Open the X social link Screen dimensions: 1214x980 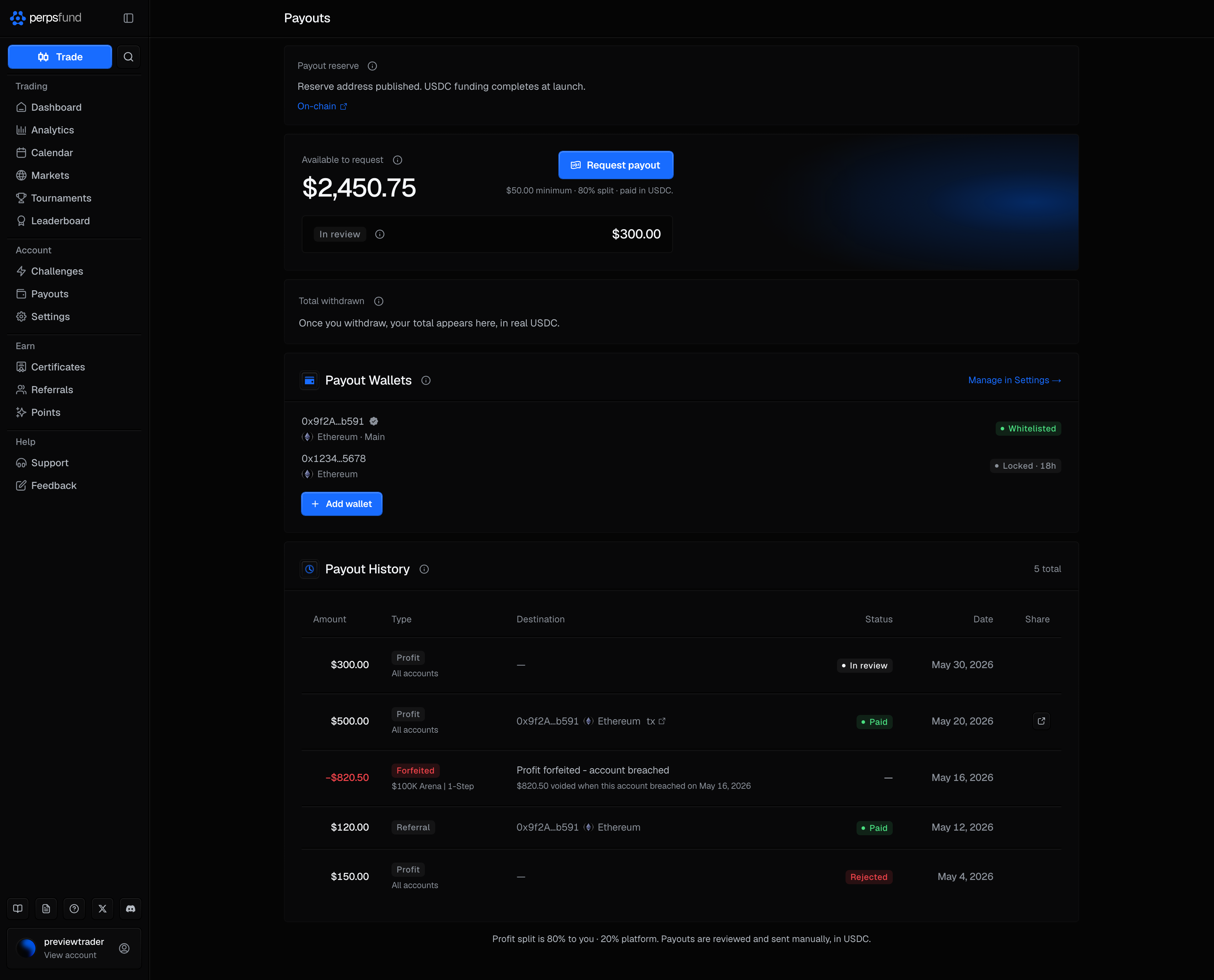tap(102, 908)
